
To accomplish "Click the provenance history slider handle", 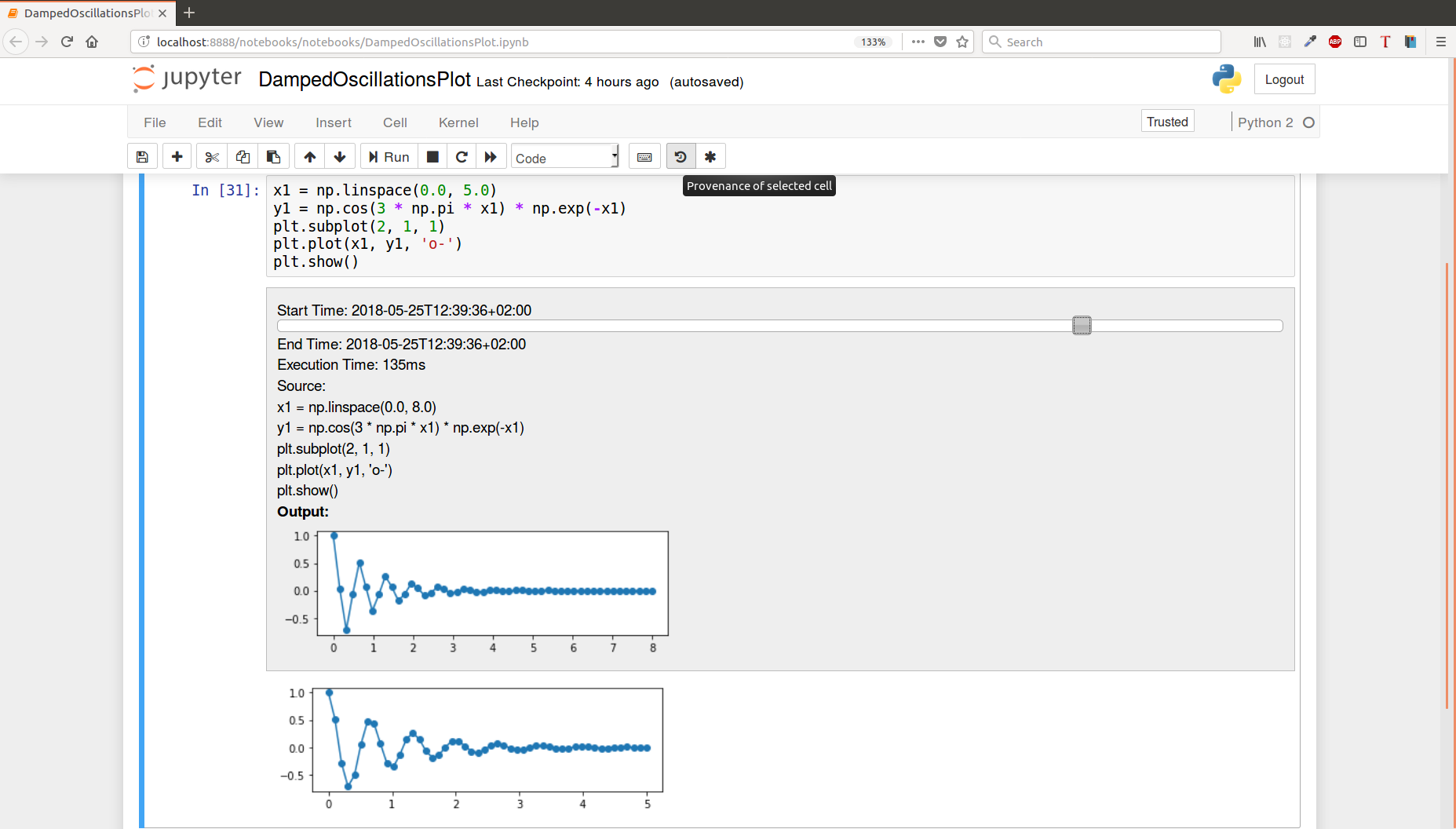I will pyautogui.click(x=1082, y=325).
